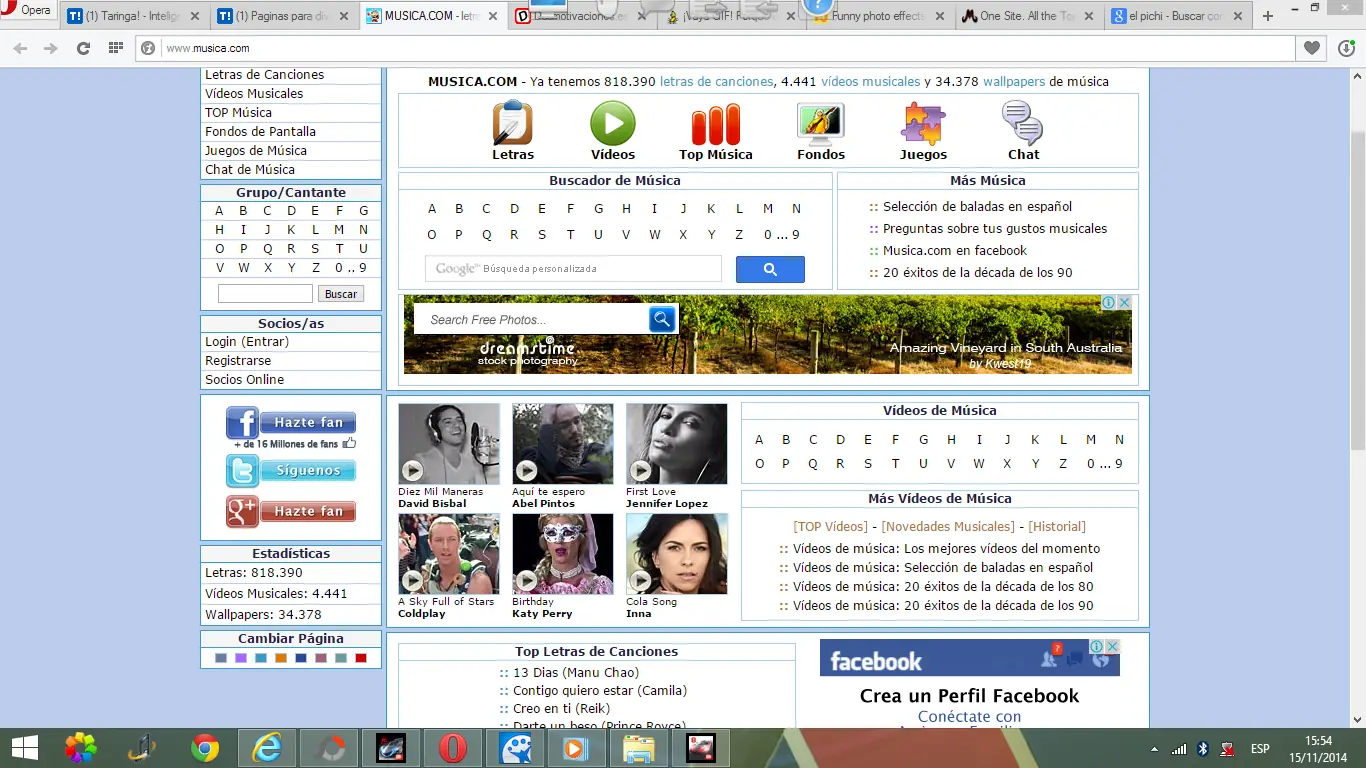Open the Windows Start button
This screenshot has width=1366, height=768.
click(x=24, y=748)
